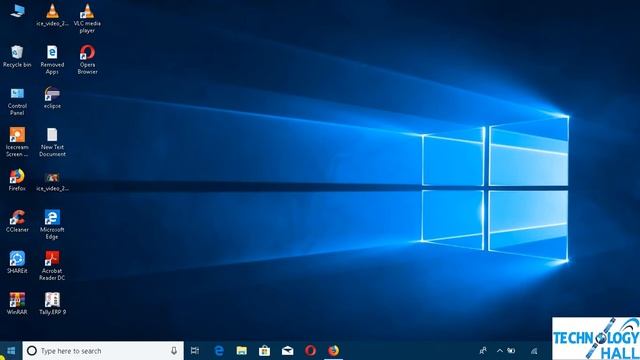This screenshot has width=640, height=360.
Task: Select the This PC computer icon on the desktop
Action: tap(17, 10)
